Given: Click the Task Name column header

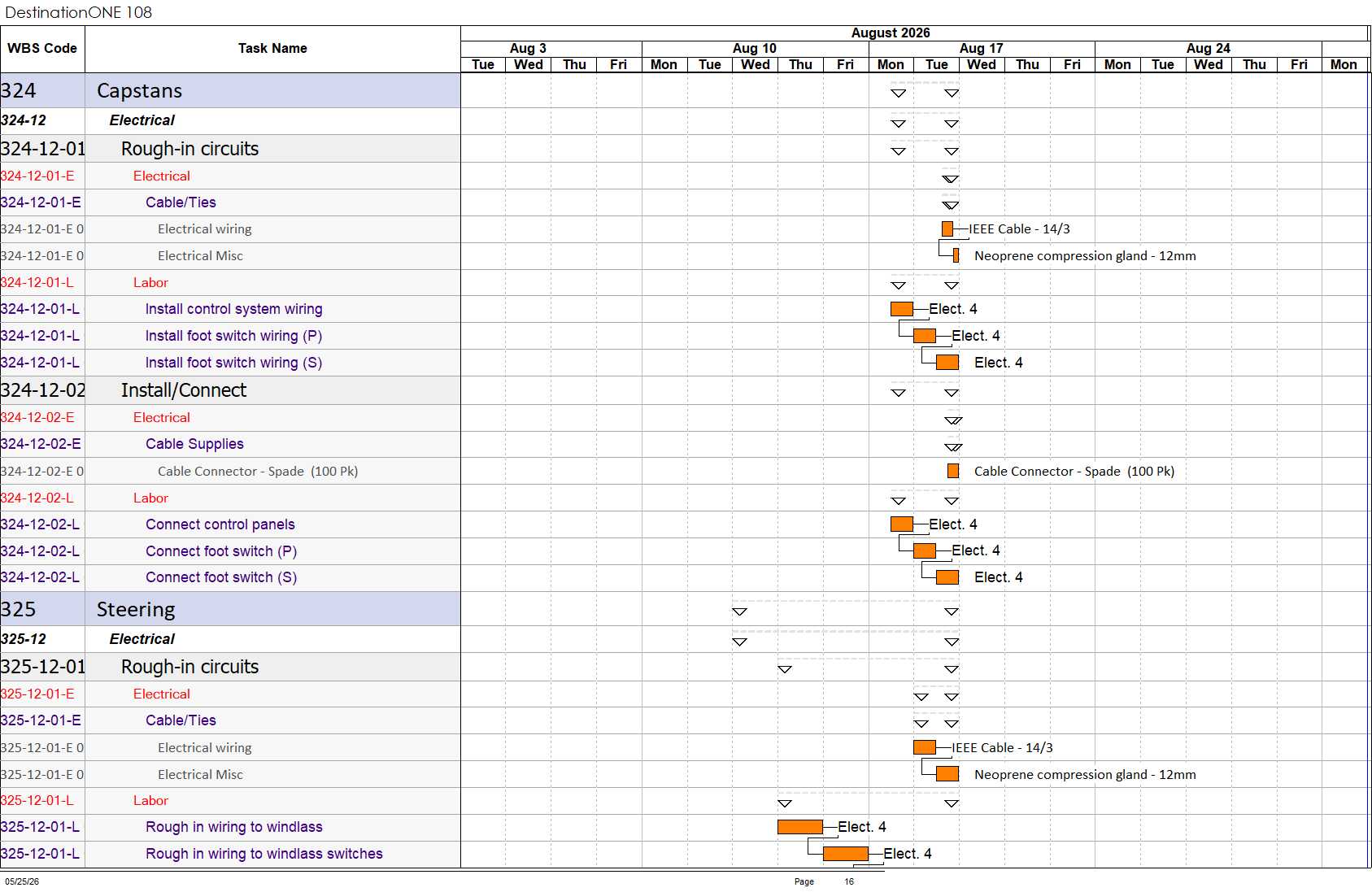Looking at the screenshot, I should [x=272, y=49].
